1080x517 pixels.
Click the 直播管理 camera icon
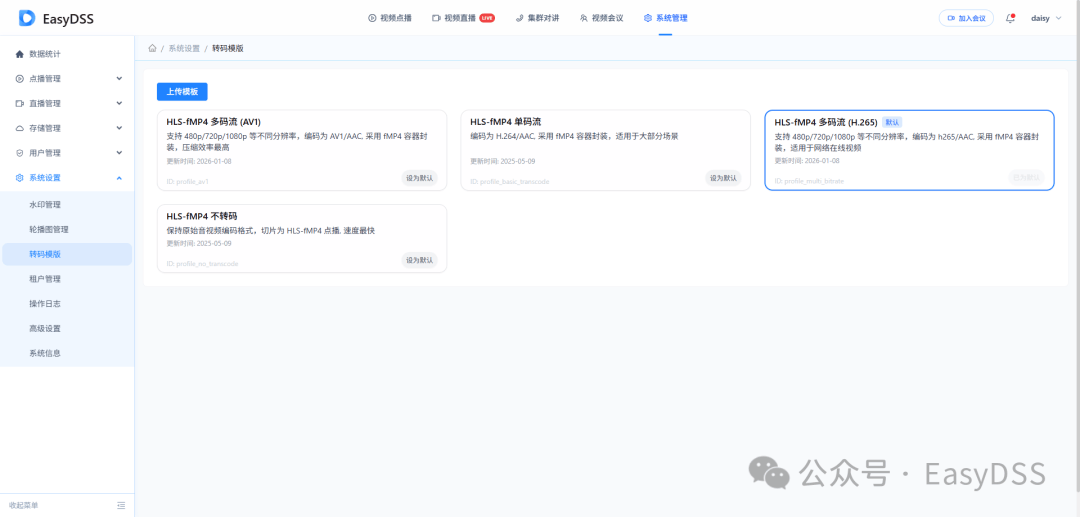coord(19,103)
